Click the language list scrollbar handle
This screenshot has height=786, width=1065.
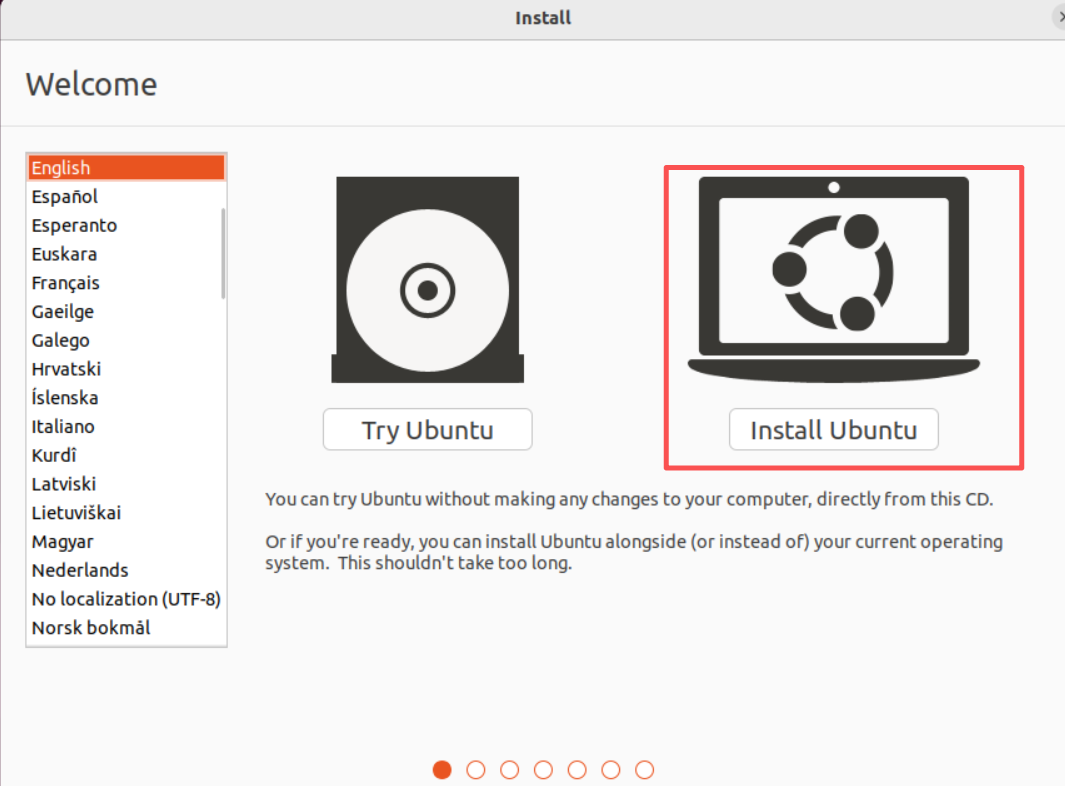223,253
